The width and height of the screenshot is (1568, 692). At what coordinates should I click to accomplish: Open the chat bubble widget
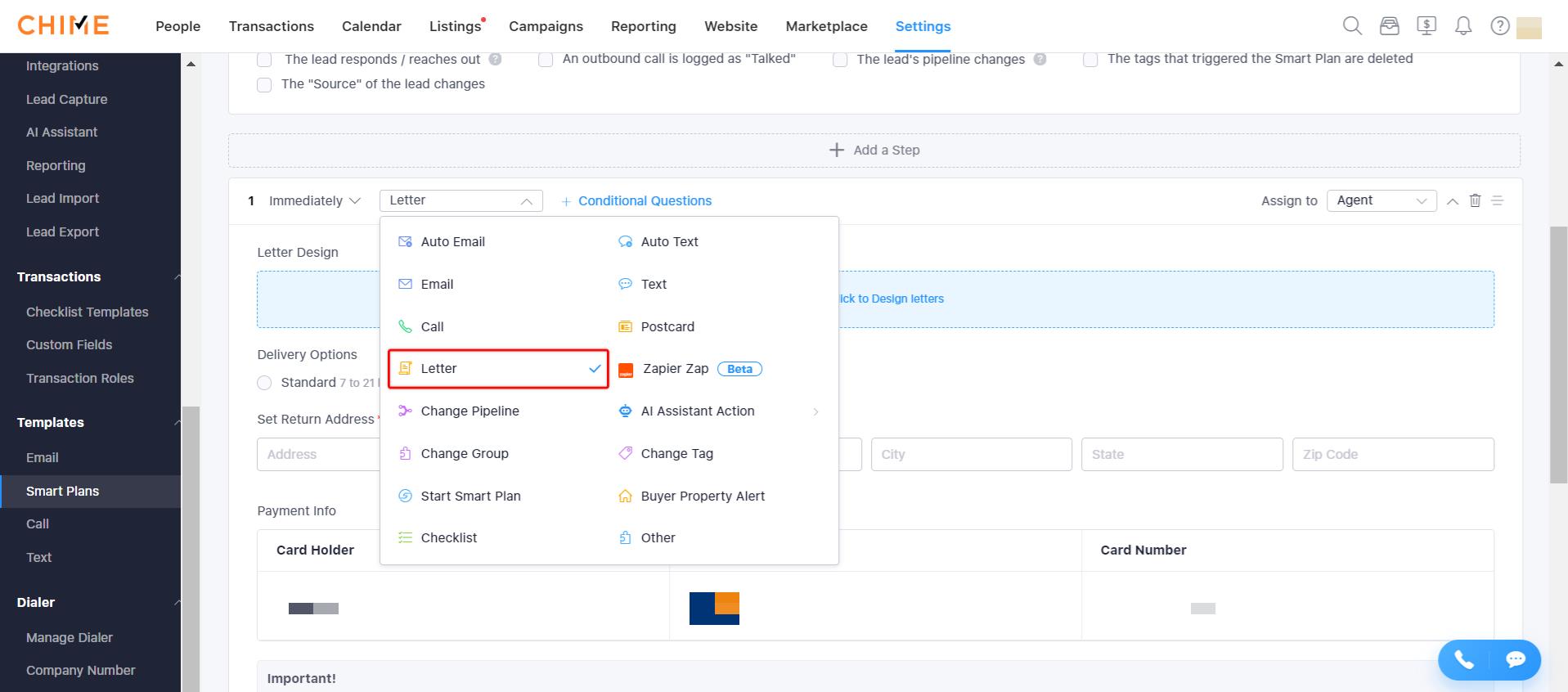(x=1515, y=660)
